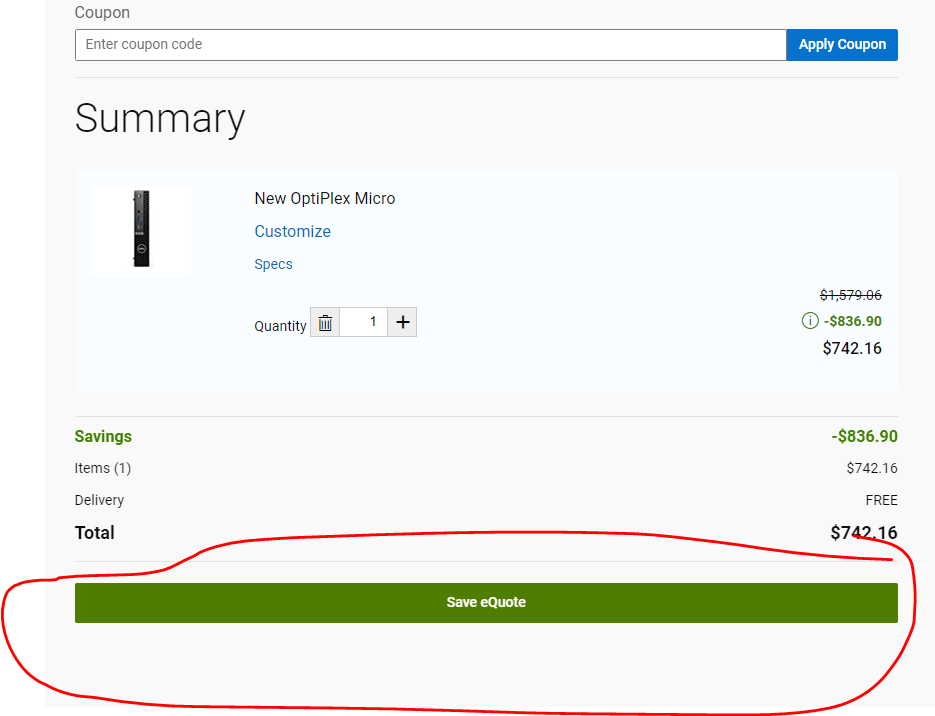Open the Customize link

(x=292, y=232)
